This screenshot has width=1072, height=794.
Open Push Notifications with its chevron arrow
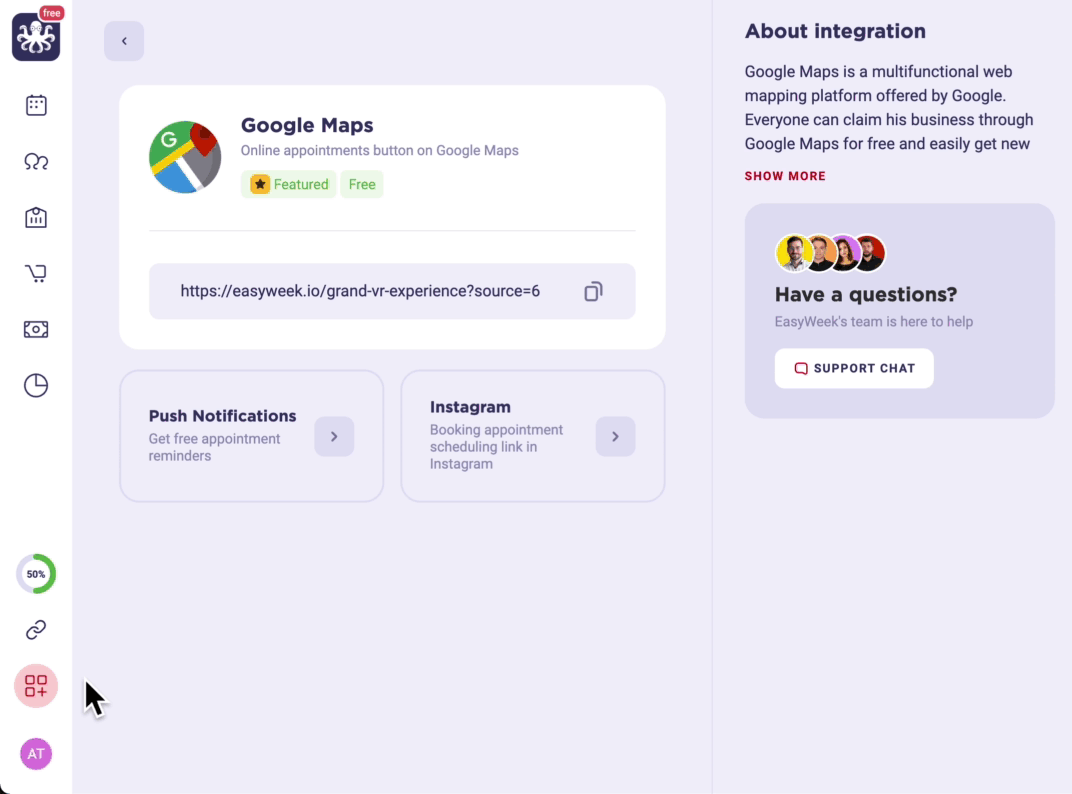click(x=334, y=436)
